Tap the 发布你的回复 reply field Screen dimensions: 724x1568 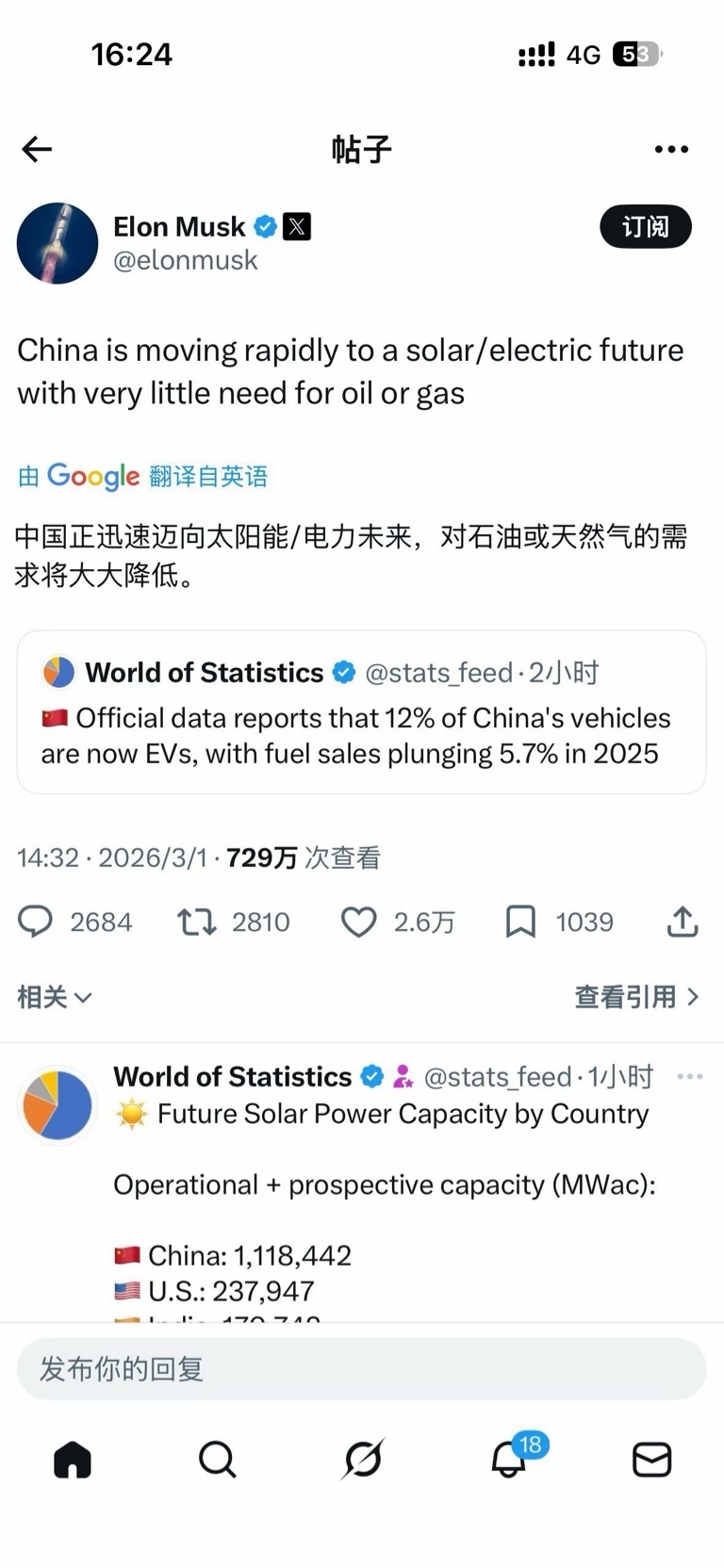(362, 1369)
